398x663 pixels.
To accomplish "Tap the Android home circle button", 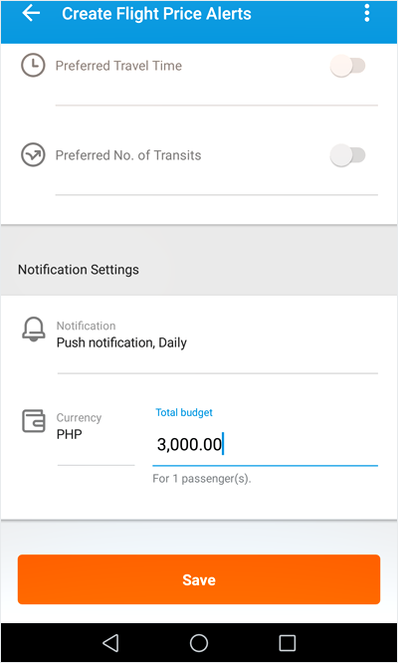I will 199,643.
